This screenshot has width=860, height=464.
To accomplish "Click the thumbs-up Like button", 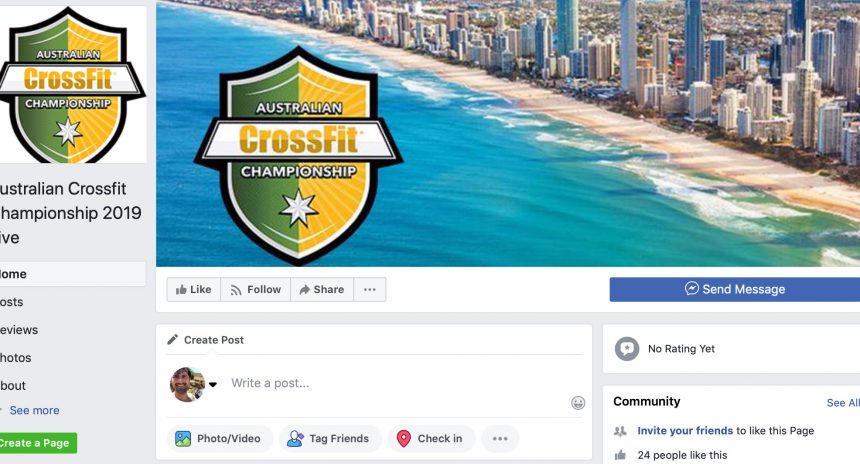I will [194, 290].
